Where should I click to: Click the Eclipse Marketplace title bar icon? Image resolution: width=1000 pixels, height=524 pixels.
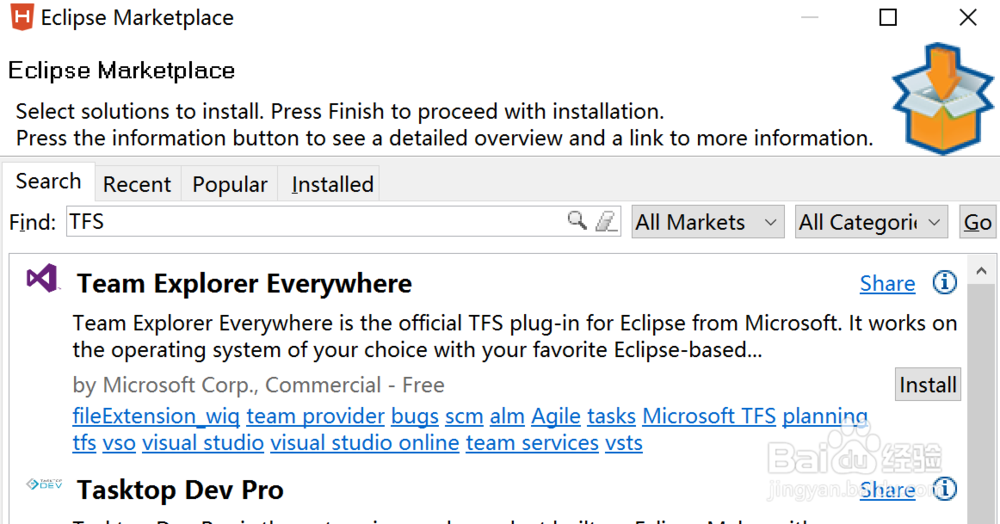pos(20,17)
